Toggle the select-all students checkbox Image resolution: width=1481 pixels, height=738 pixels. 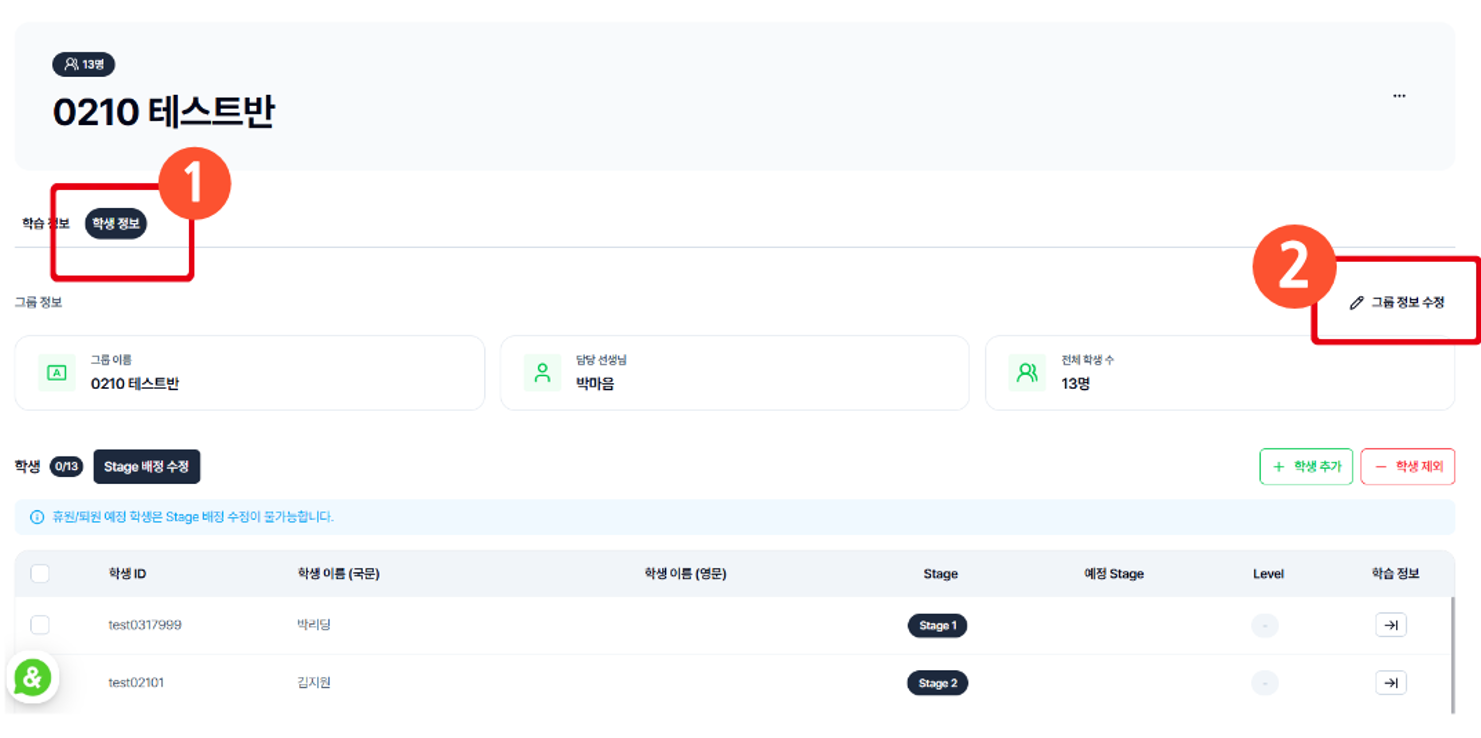[x=40, y=574]
